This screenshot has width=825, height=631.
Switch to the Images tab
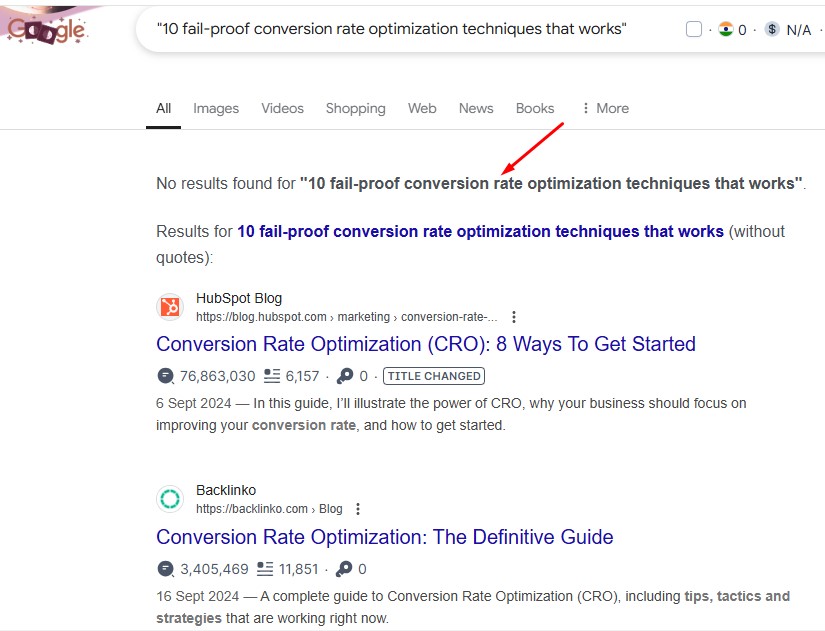coord(216,108)
